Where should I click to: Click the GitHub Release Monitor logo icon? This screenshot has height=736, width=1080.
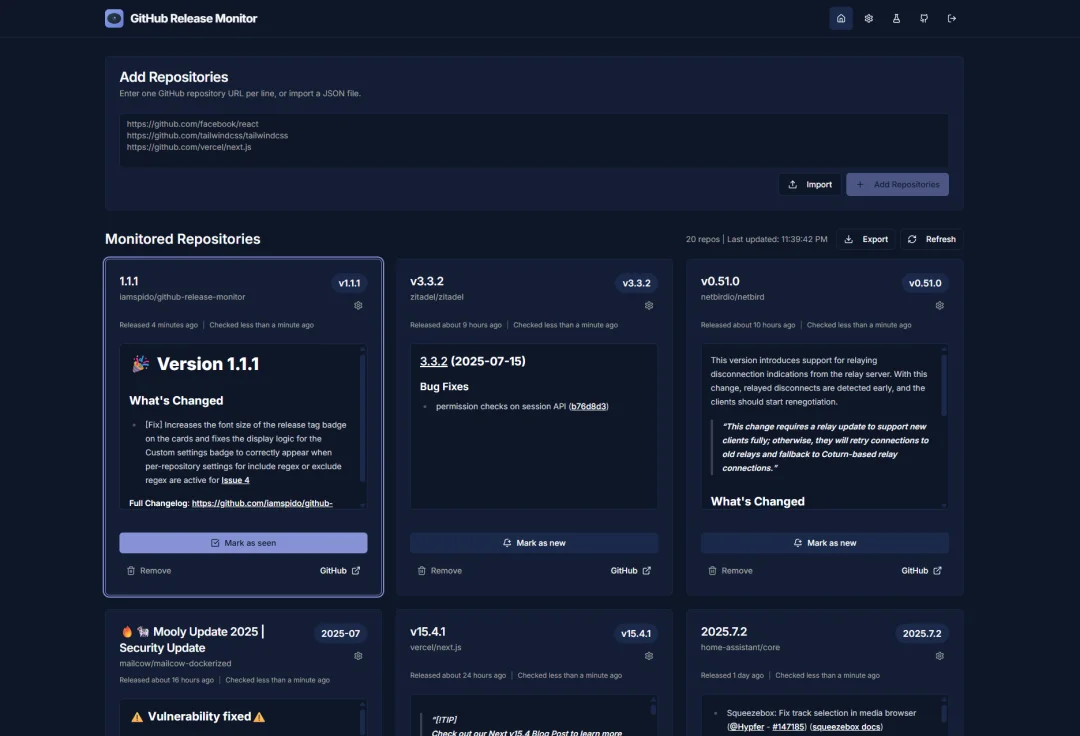113,18
